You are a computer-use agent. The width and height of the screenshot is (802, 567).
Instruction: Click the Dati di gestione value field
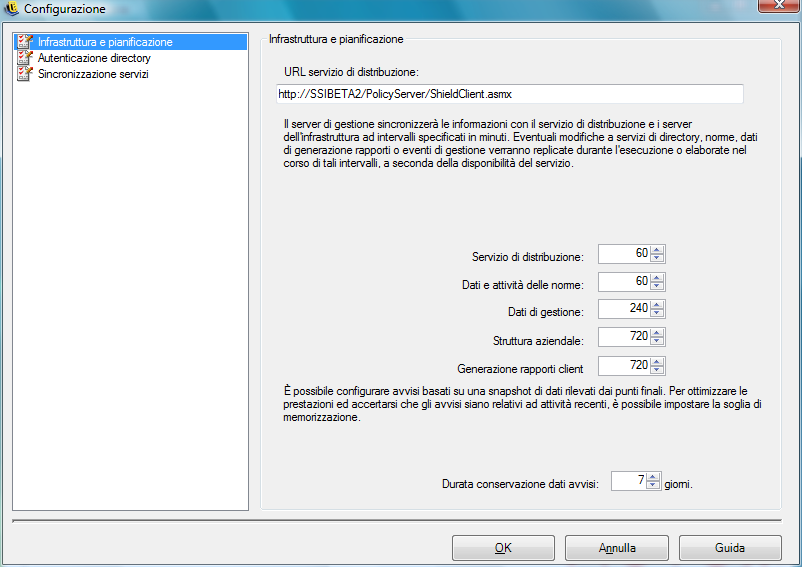click(x=624, y=309)
